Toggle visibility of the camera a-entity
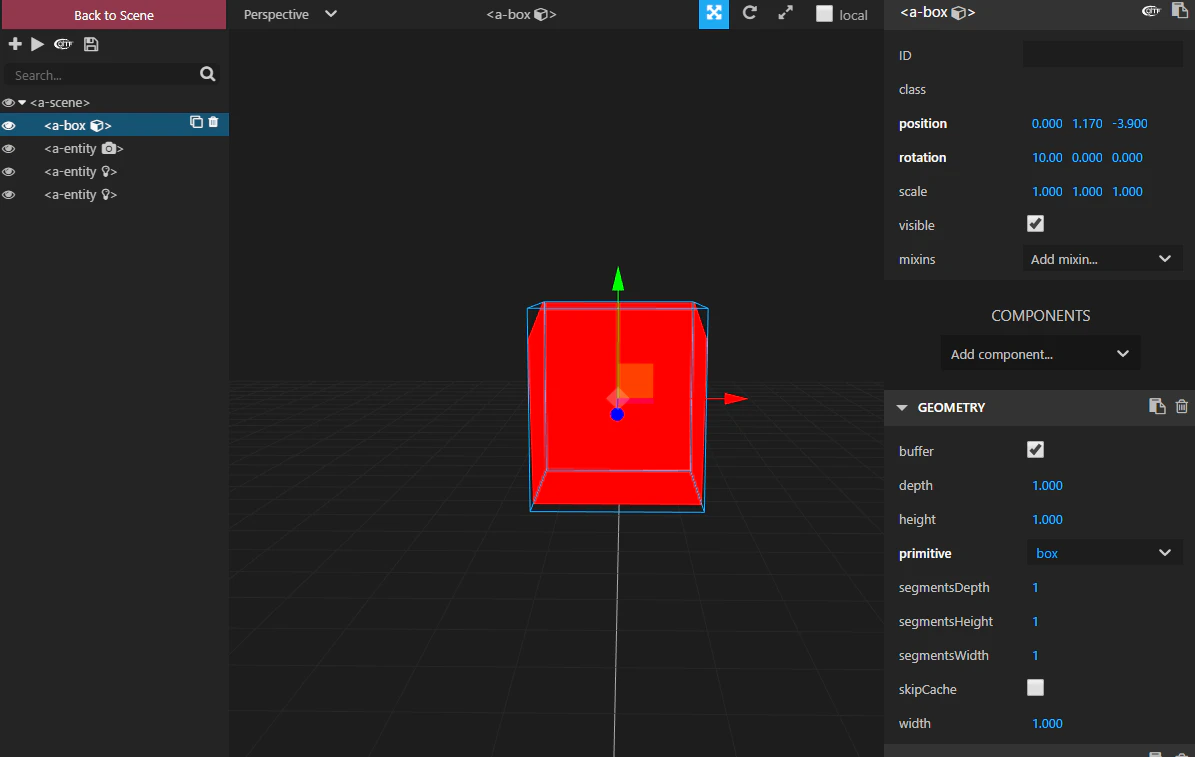The width and height of the screenshot is (1195, 757). tap(8, 149)
